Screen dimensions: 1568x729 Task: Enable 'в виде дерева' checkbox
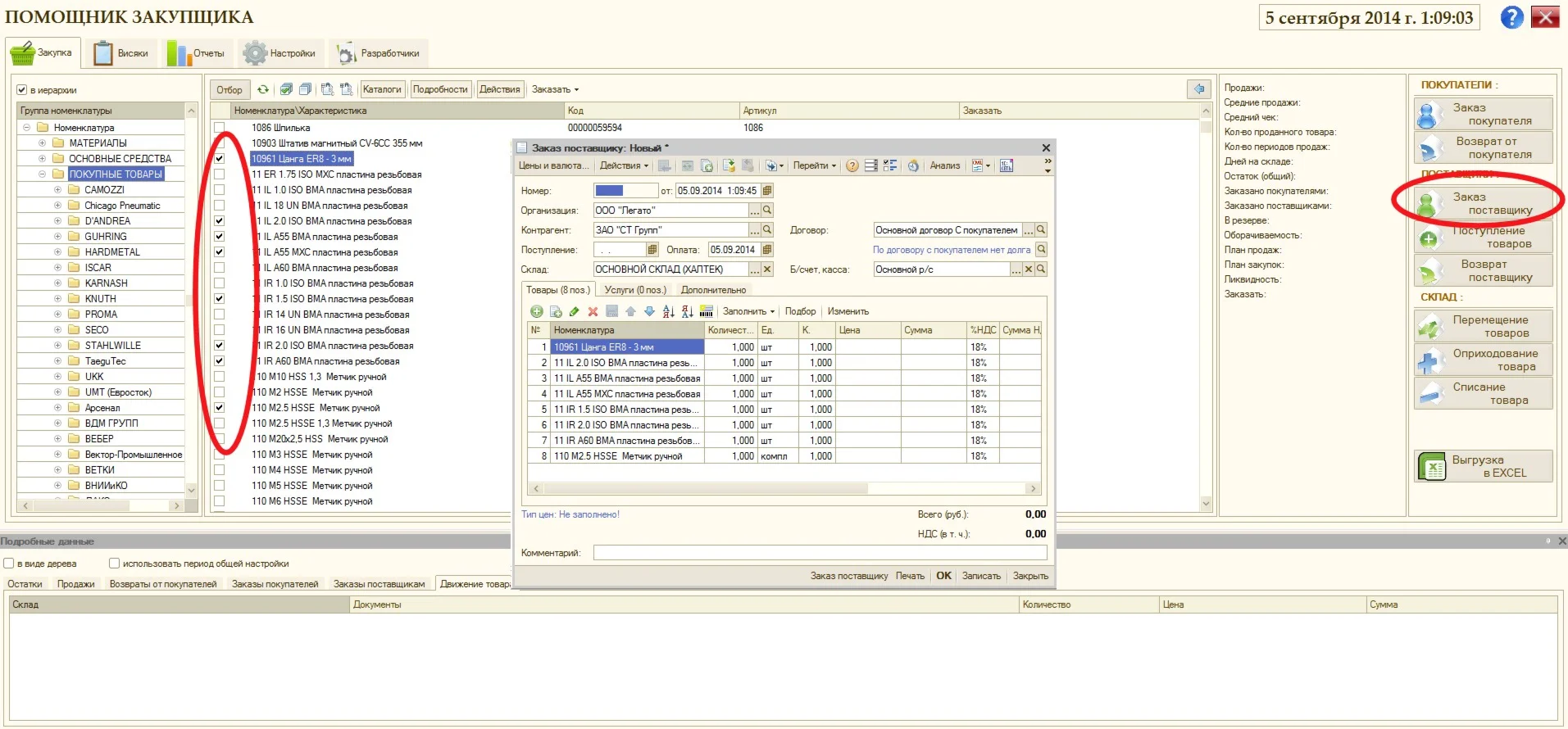click(x=9, y=564)
